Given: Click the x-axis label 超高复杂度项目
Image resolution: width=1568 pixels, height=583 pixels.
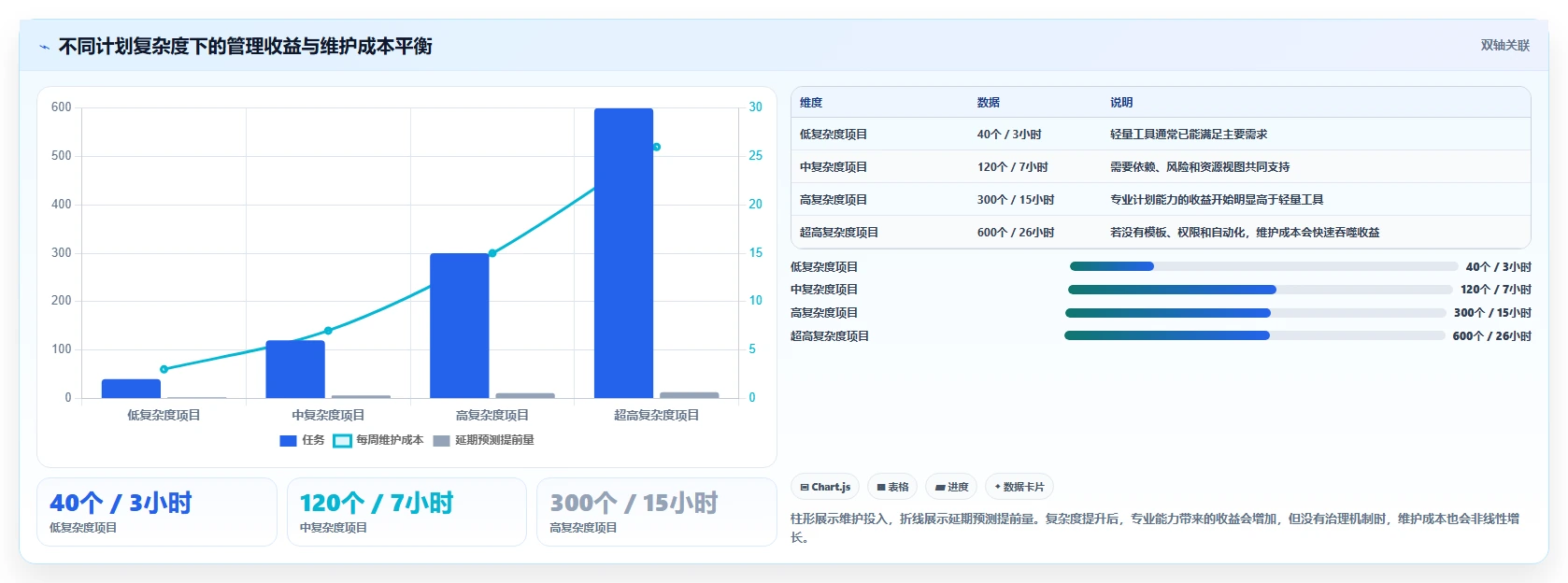Looking at the screenshot, I should pos(657,415).
